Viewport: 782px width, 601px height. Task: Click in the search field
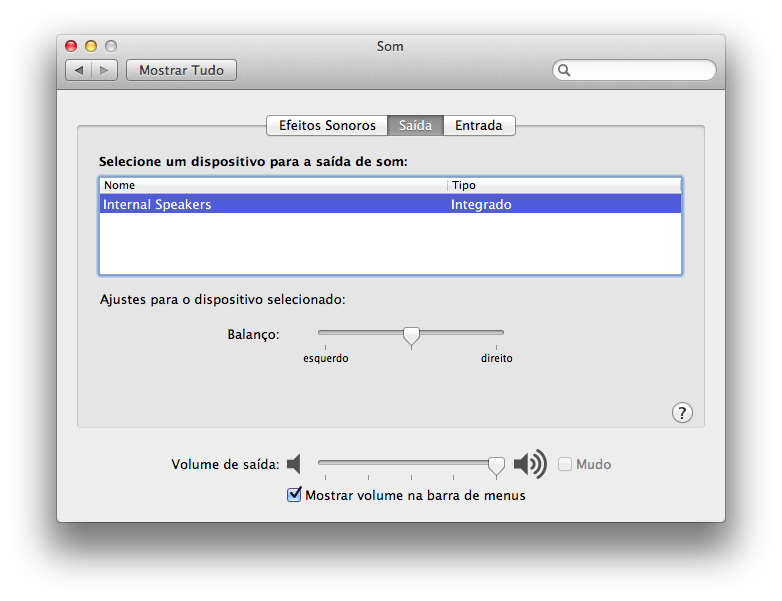pos(640,70)
